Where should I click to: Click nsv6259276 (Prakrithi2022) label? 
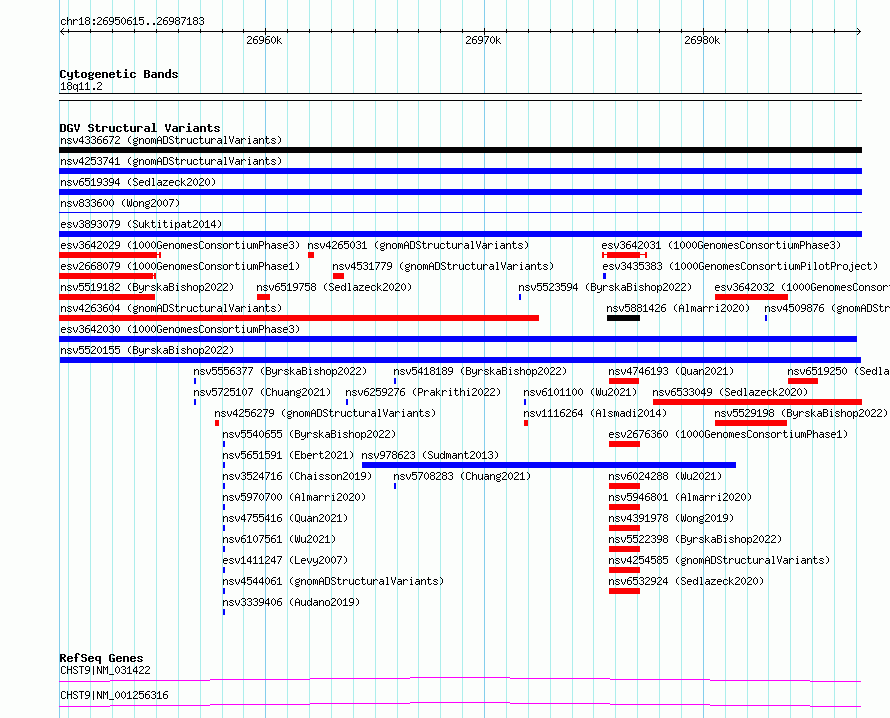[423, 392]
